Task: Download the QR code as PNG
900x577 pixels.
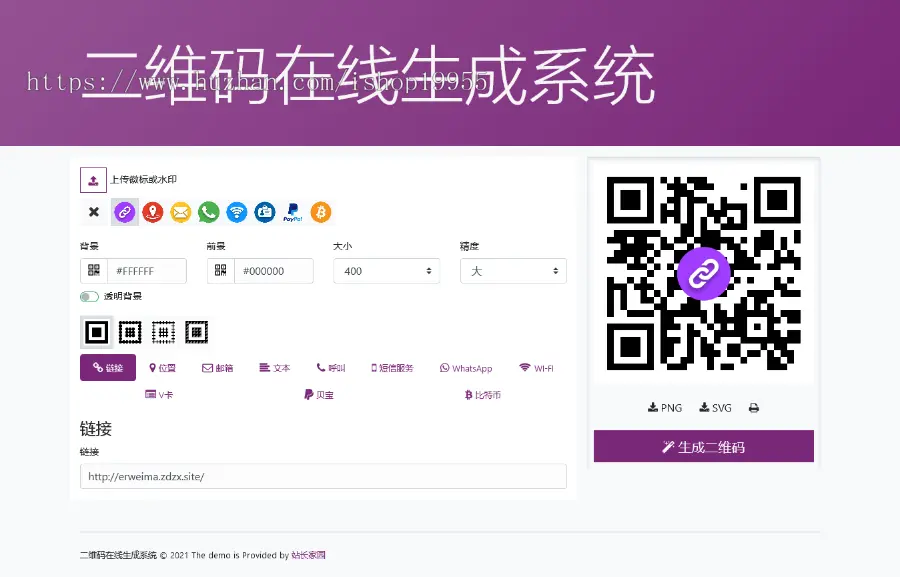Action: click(x=665, y=408)
